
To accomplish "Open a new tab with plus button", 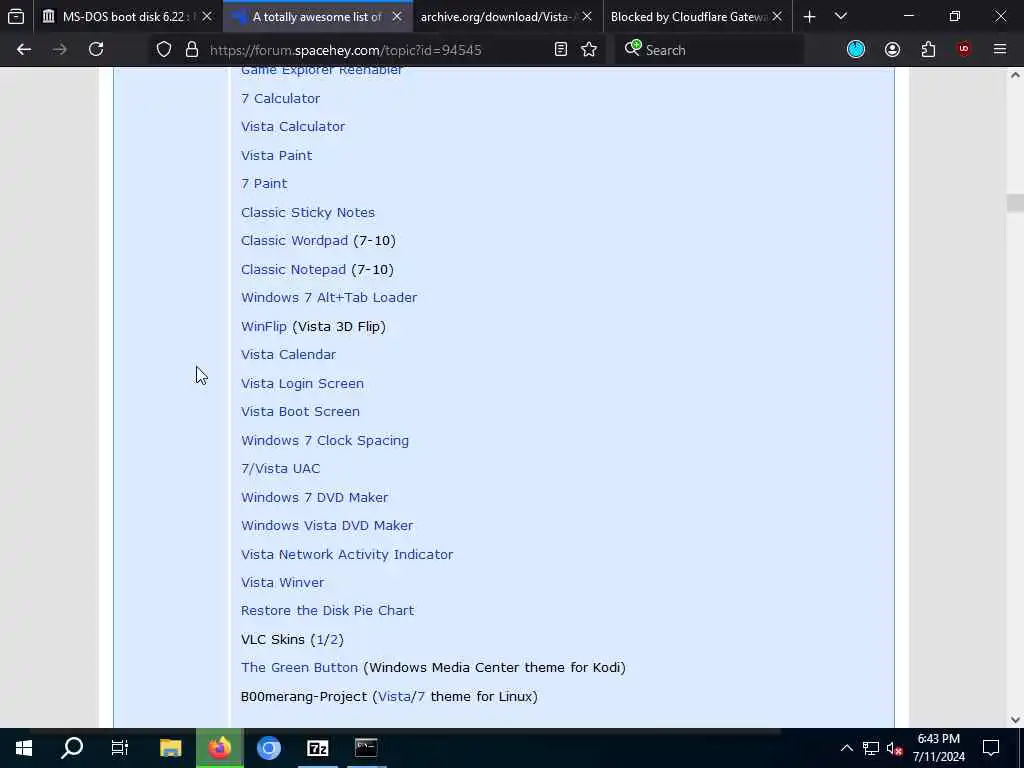I will tap(809, 17).
